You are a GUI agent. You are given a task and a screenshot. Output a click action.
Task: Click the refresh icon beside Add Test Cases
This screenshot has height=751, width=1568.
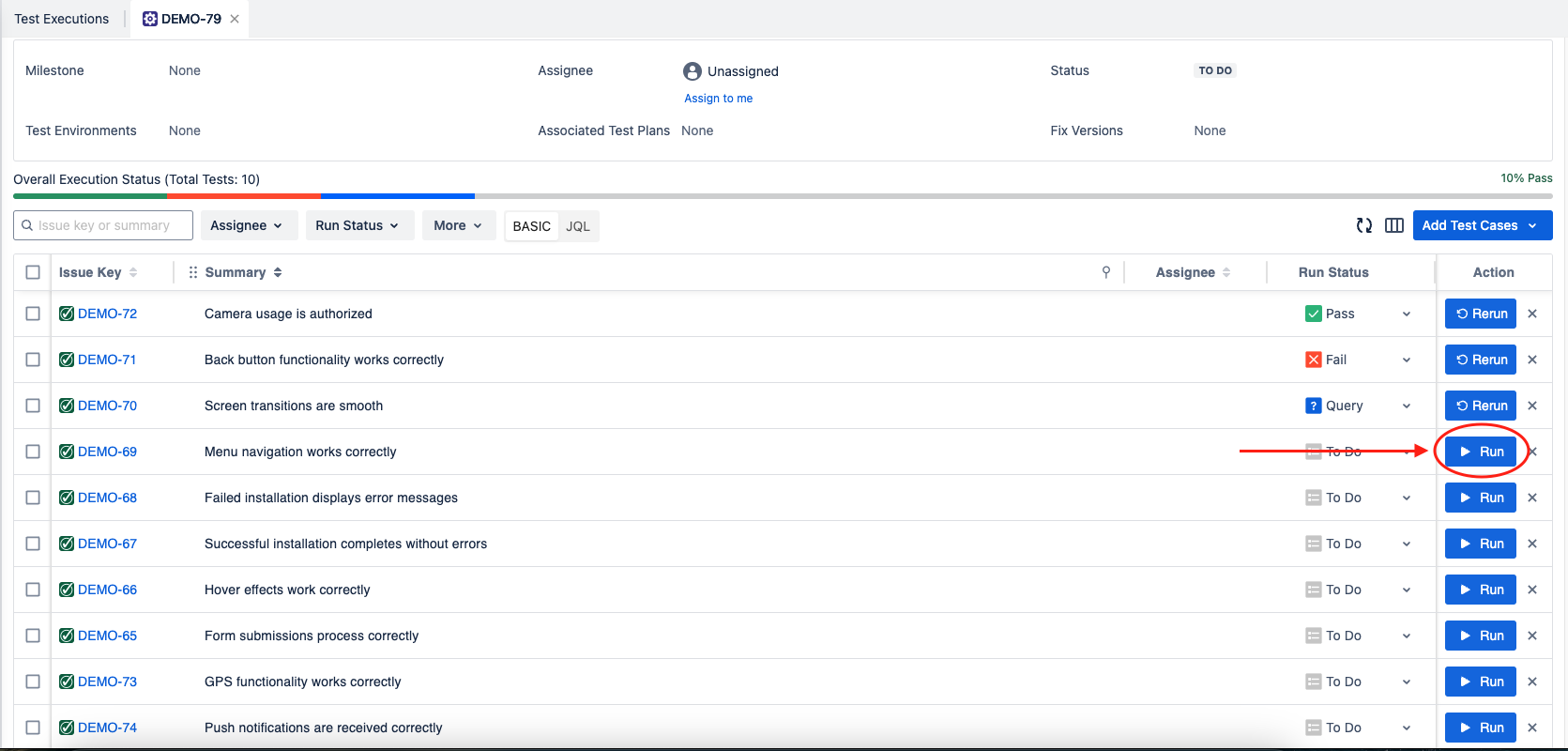1364,225
